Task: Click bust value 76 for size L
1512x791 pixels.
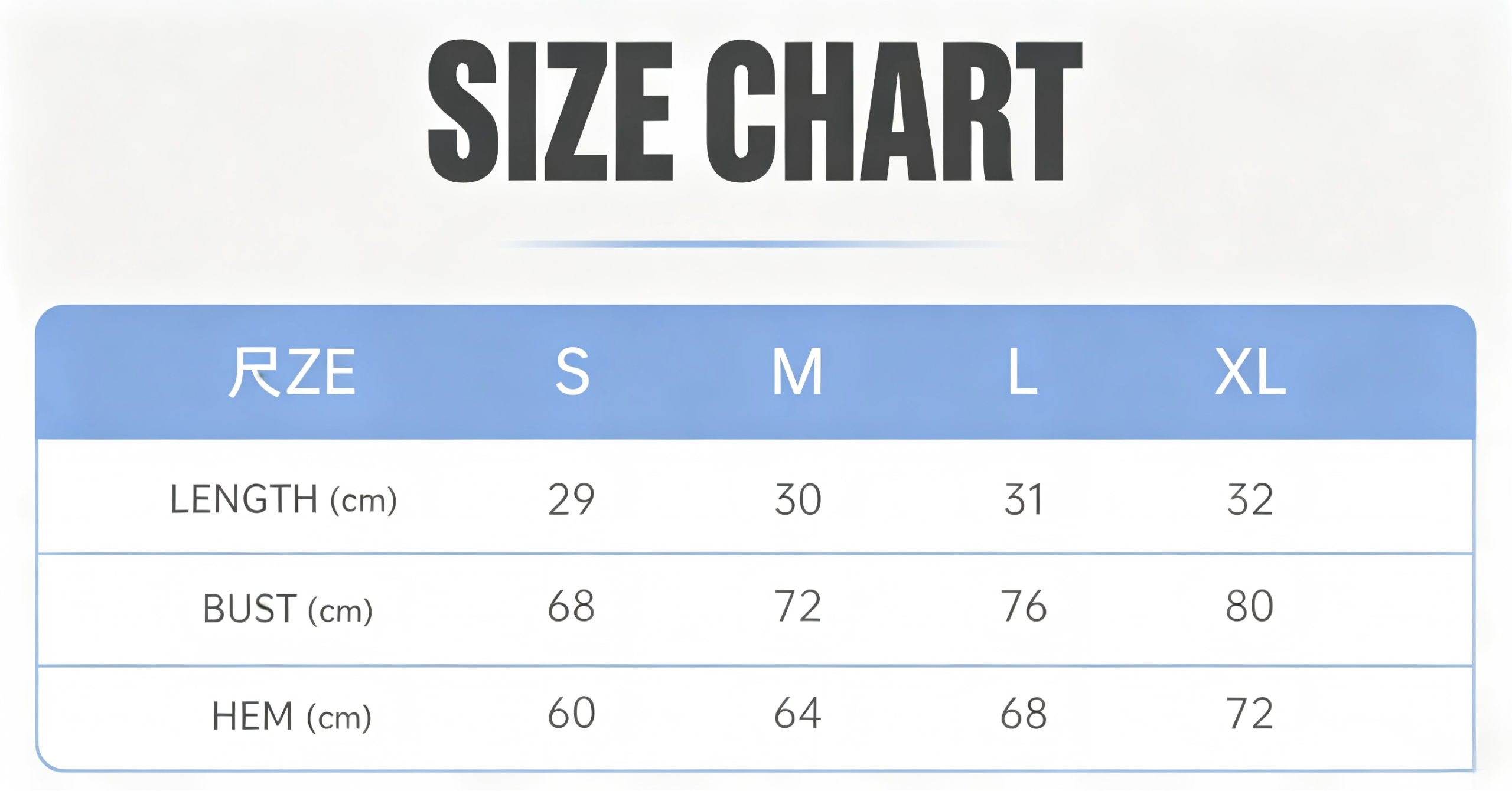Action: (x=1024, y=606)
